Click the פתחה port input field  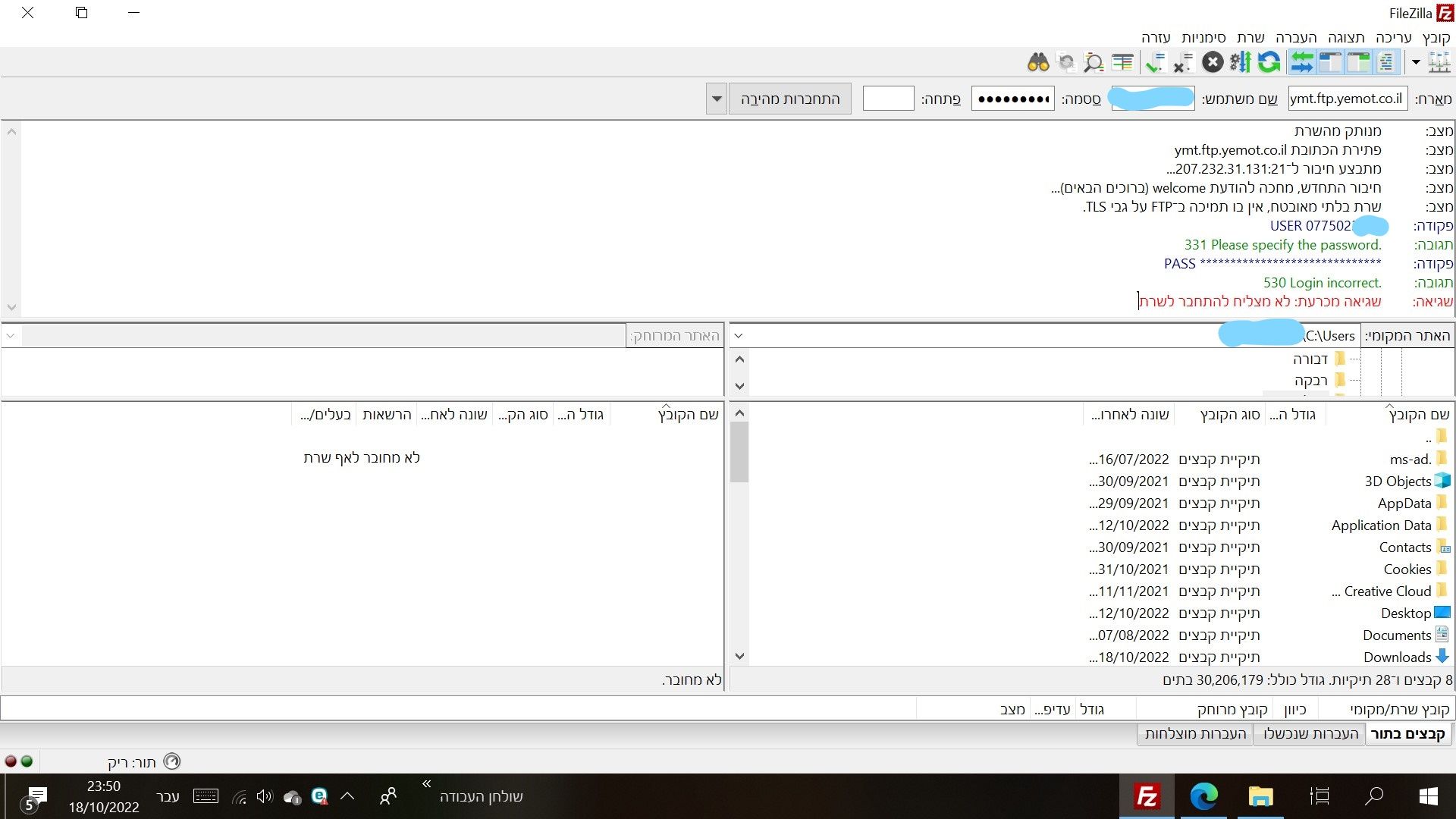[888, 99]
